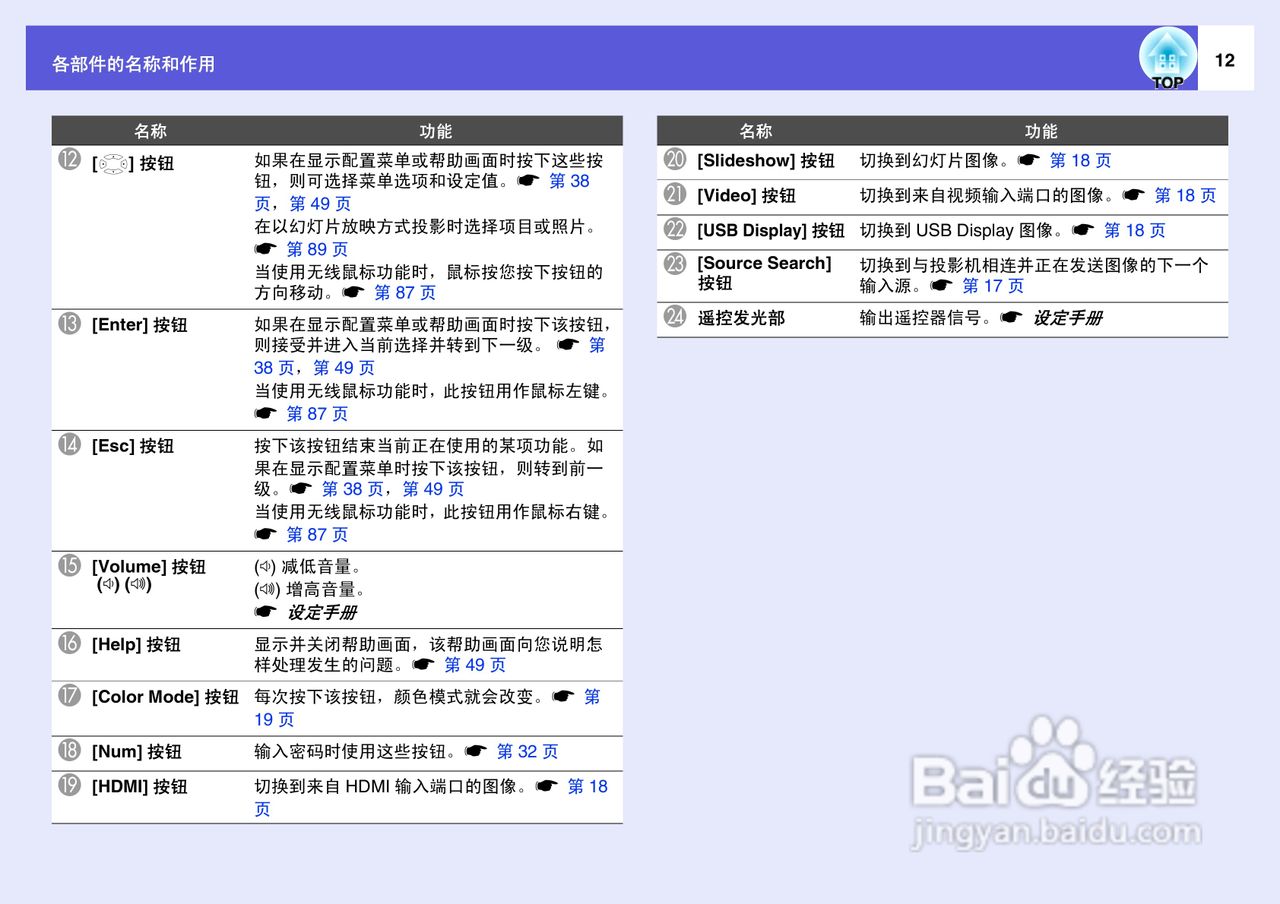The image size is (1280, 904).
Task: Open 第 49 页 link in [Esc] row
Action: pyautogui.click(x=433, y=489)
